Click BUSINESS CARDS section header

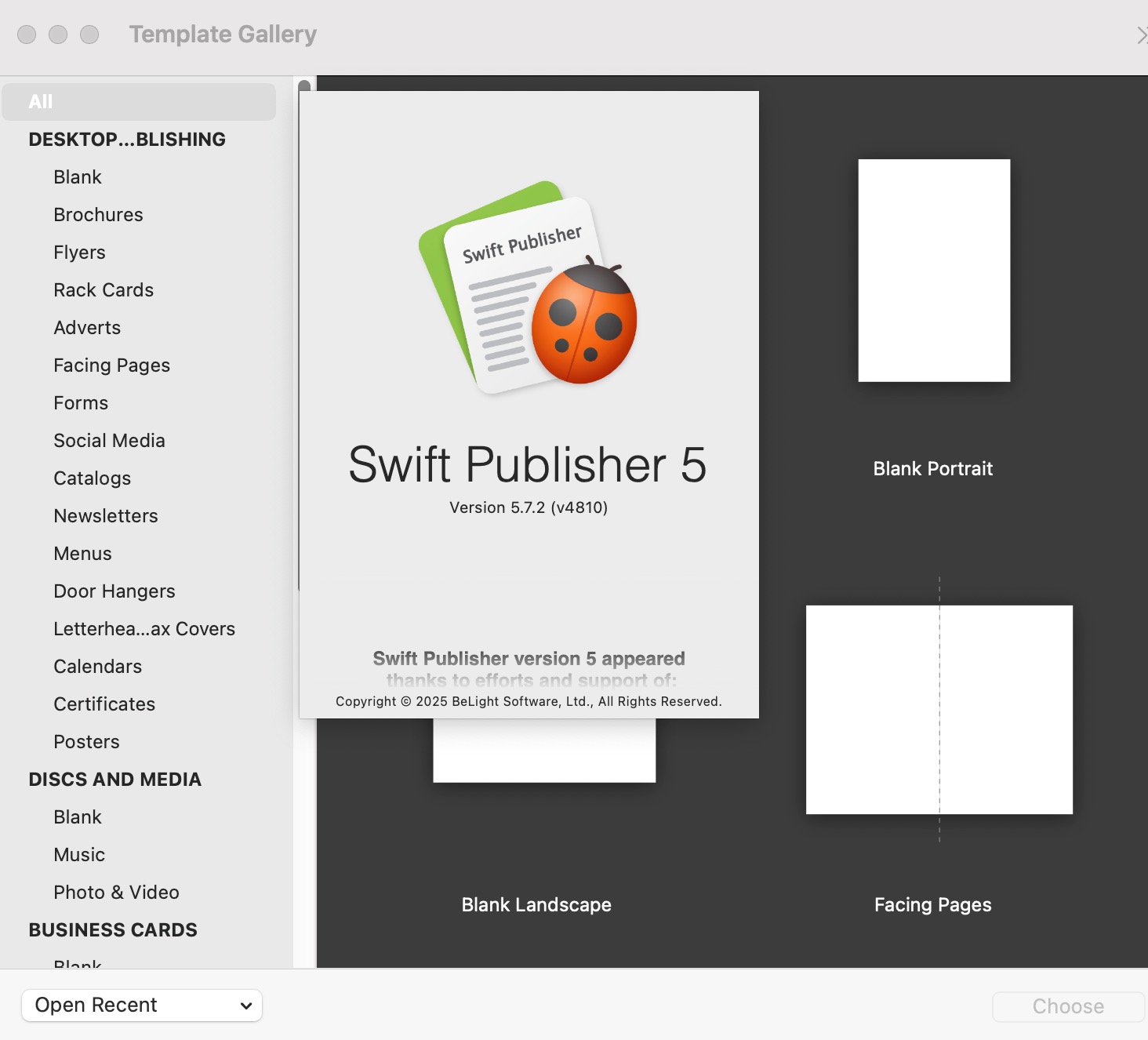tap(113, 930)
